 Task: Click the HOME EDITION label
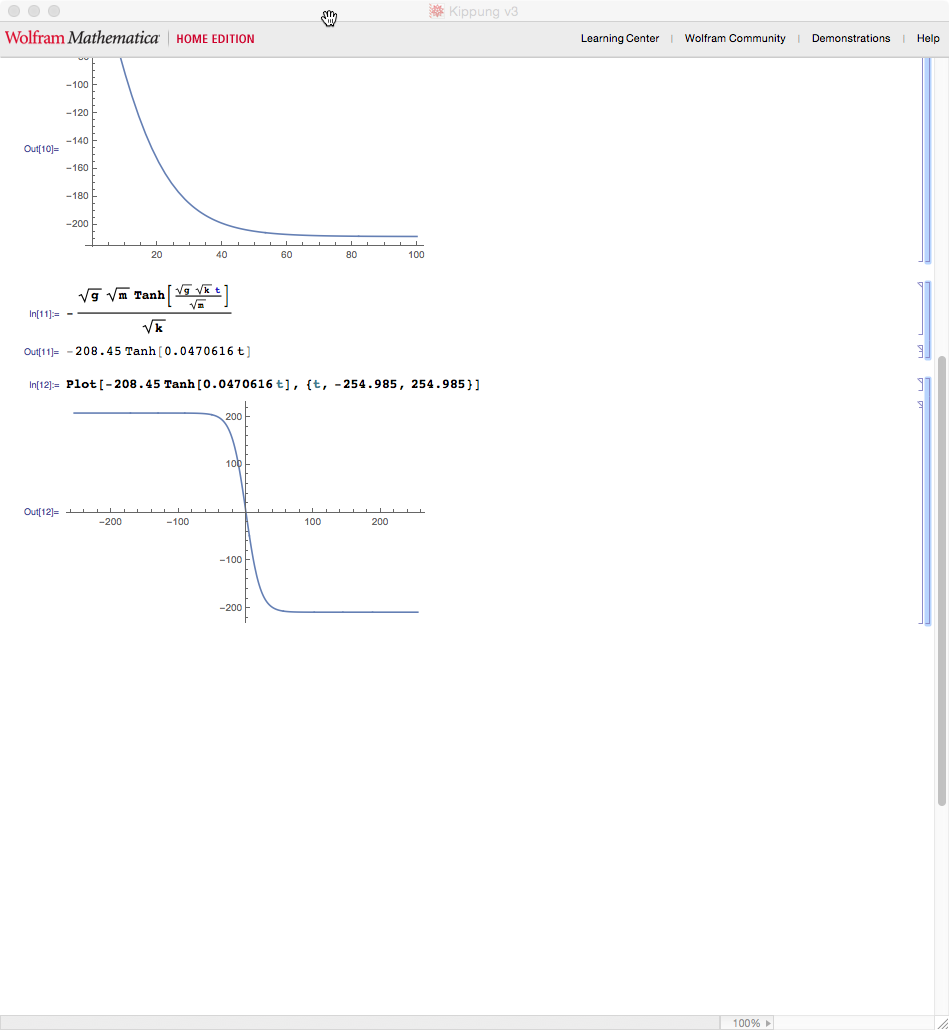pyautogui.click(x=215, y=39)
